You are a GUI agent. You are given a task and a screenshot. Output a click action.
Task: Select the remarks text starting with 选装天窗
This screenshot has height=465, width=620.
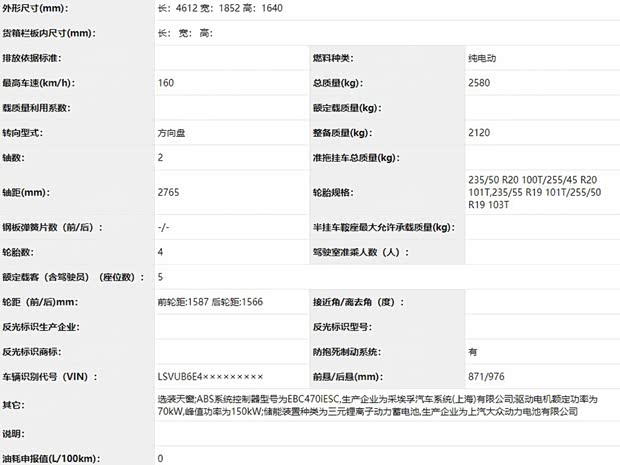pyautogui.click(x=377, y=405)
